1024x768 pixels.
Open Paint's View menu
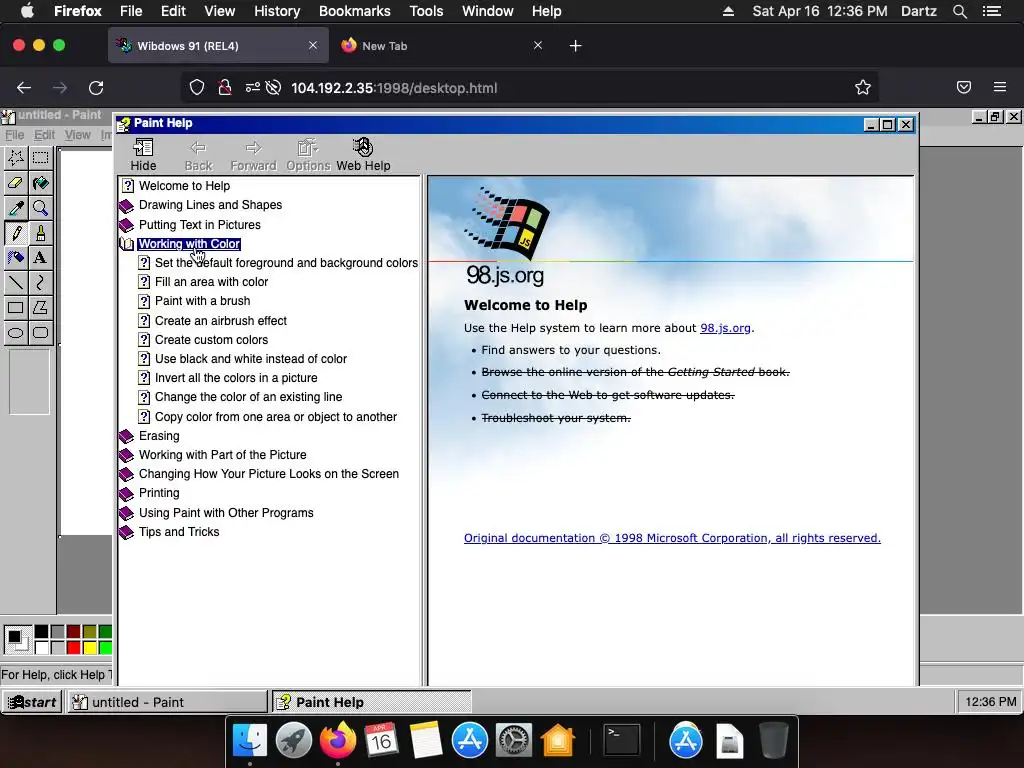pos(77,135)
